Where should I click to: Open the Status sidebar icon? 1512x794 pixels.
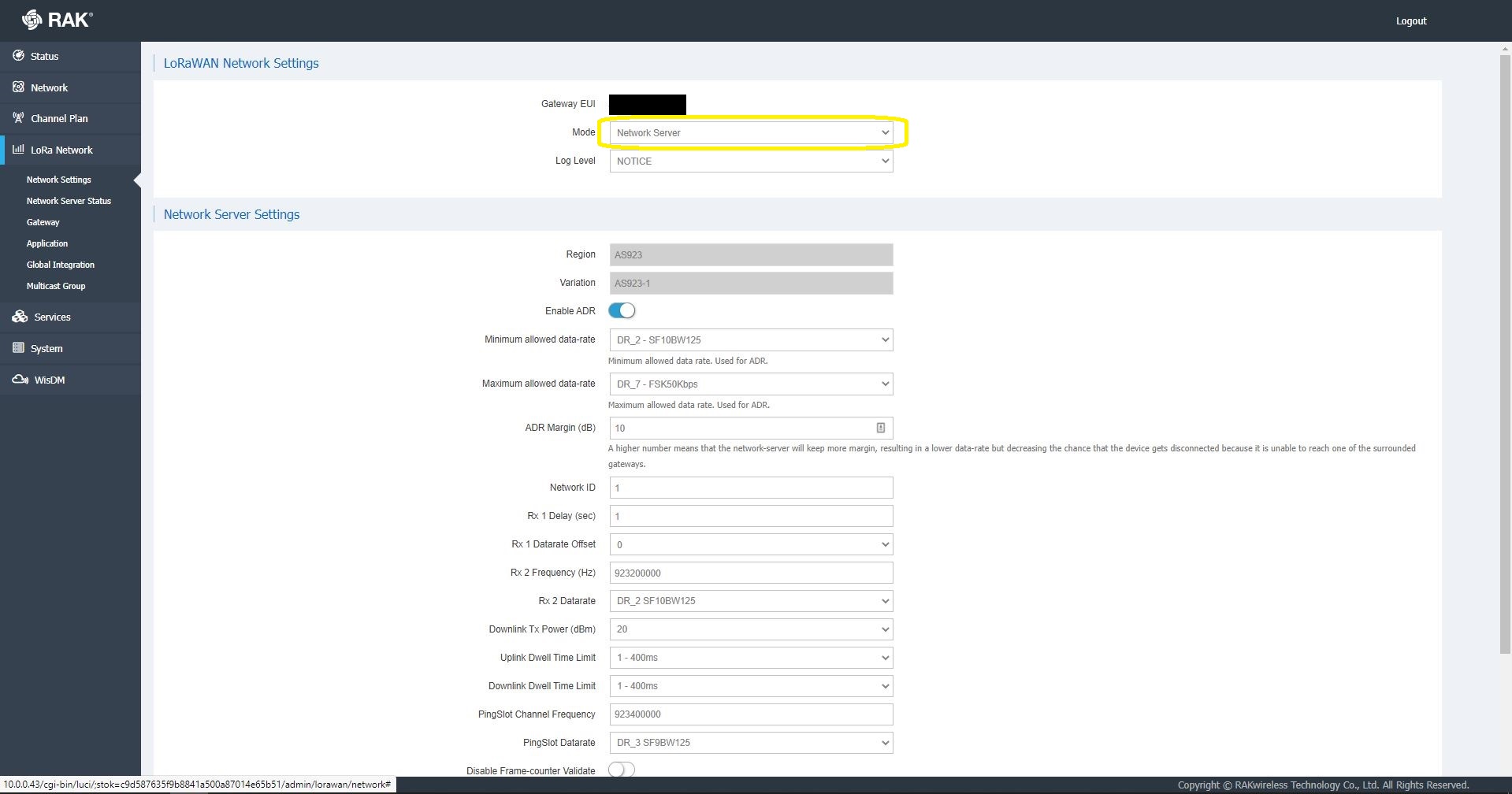click(18, 56)
